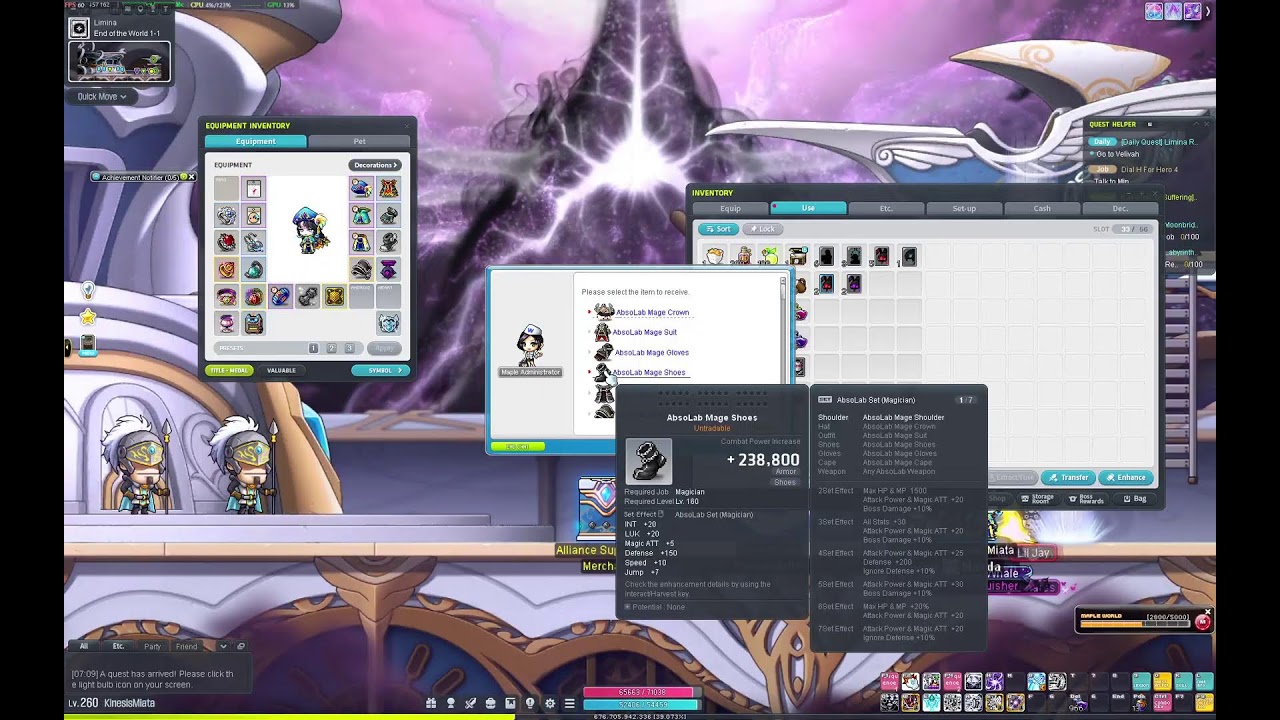Click the Maple World progress gauge
Image resolution: width=1280 pixels, height=720 pixels.
click(x=1136, y=624)
